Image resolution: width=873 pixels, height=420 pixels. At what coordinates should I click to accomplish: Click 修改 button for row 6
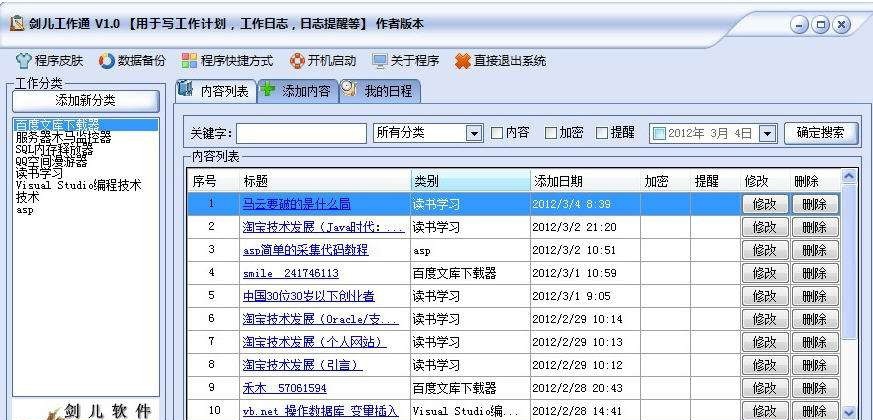765,319
